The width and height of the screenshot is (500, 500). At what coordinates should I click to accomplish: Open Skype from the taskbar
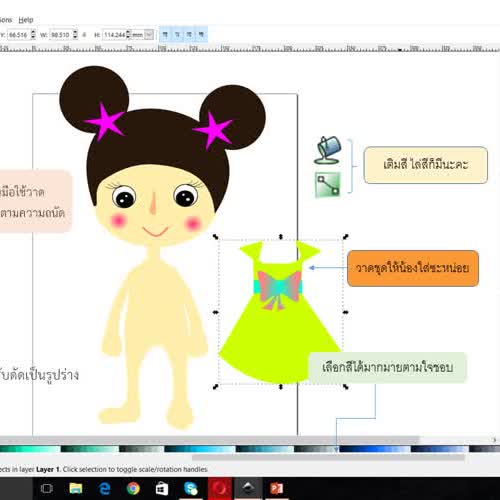click(x=191, y=489)
